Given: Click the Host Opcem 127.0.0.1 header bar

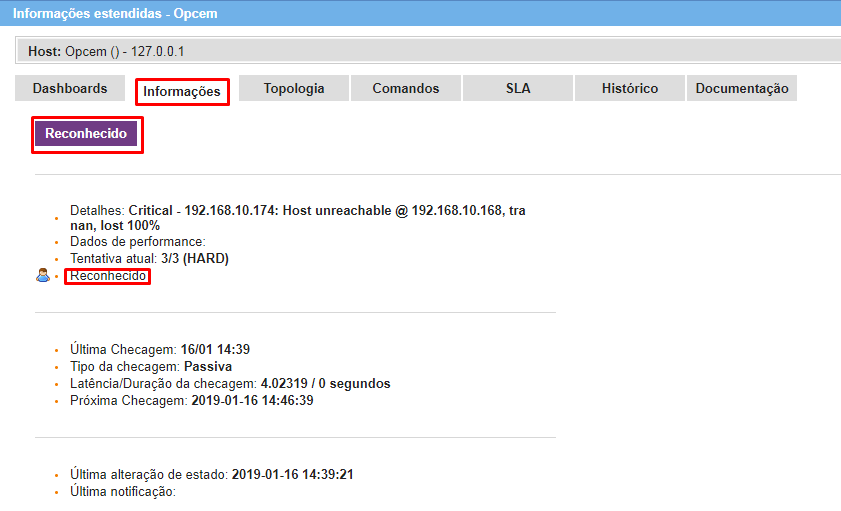Looking at the screenshot, I should coord(430,50).
